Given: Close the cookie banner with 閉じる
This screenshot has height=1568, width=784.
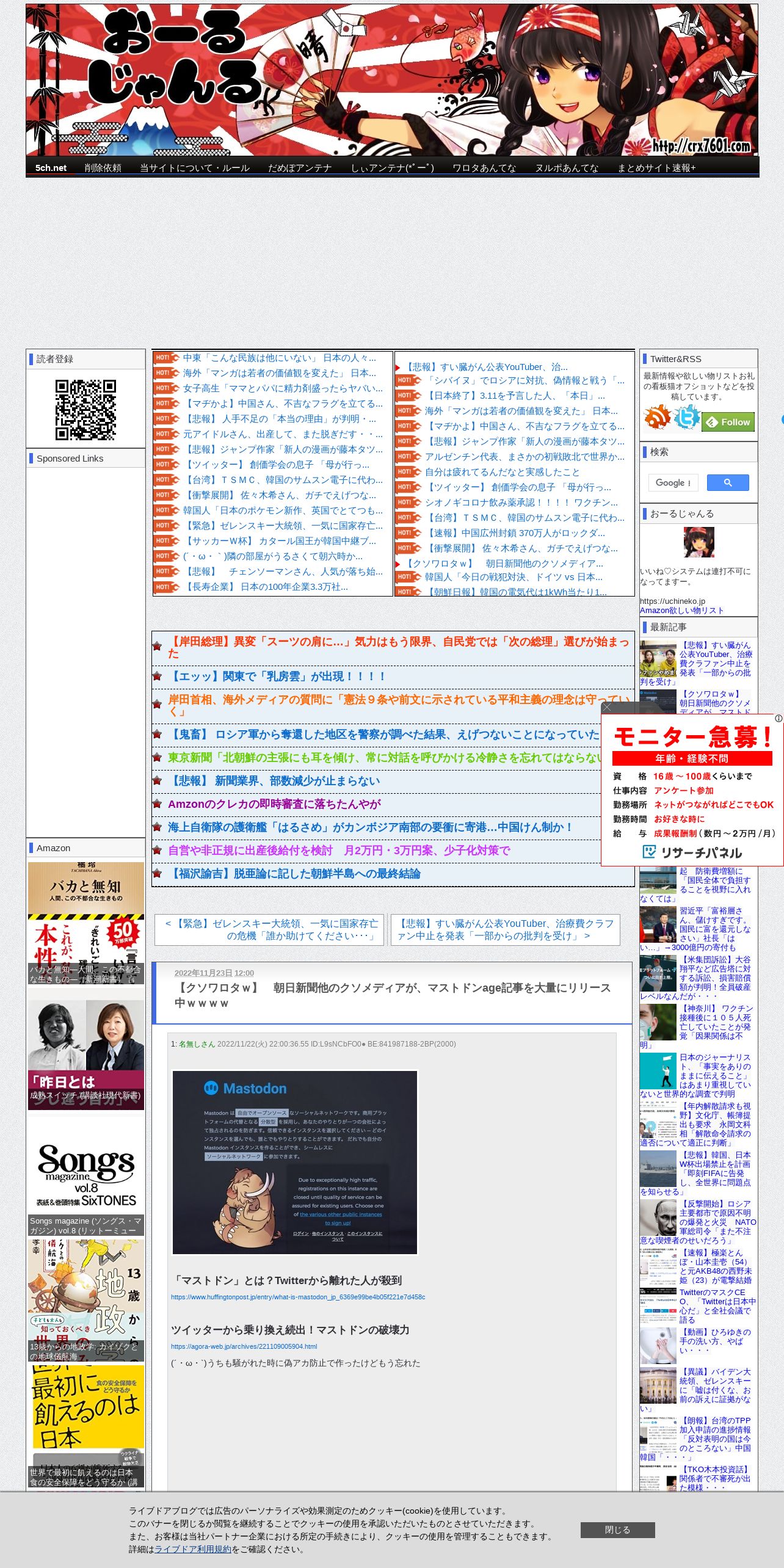Looking at the screenshot, I should click(617, 1530).
